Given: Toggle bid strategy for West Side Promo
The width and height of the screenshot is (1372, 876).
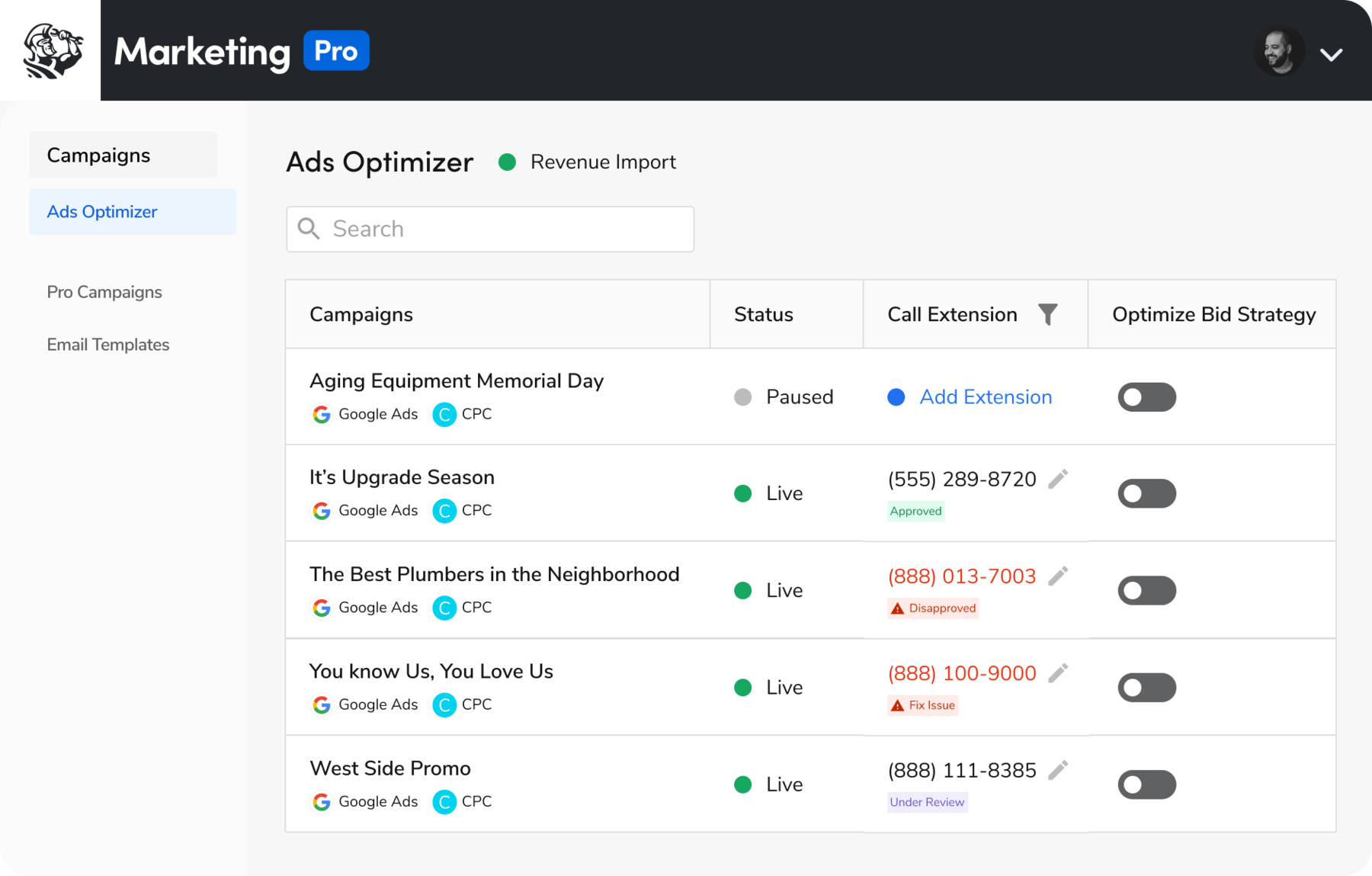Looking at the screenshot, I should [1146, 784].
